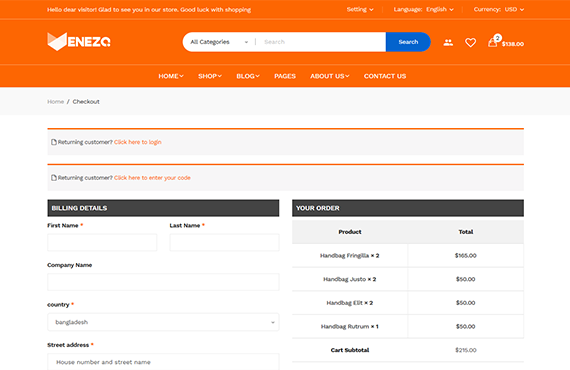The width and height of the screenshot is (570, 370).
Task: Go to Home breadcrumb link
Action: click(x=56, y=102)
